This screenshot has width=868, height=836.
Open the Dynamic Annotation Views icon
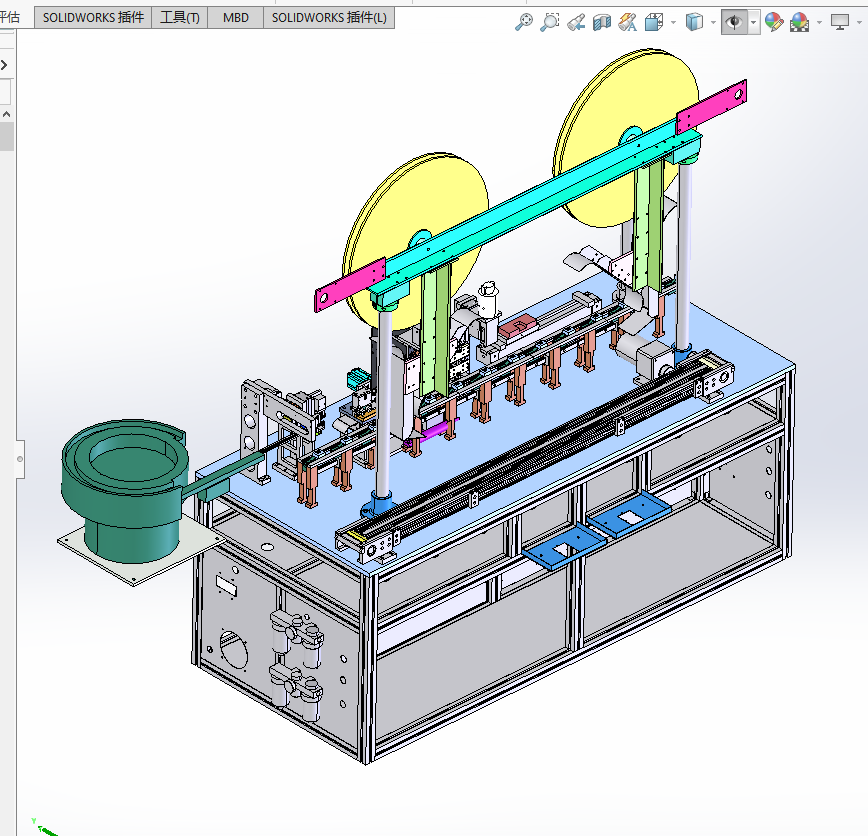pyautogui.click(x=628, y=22)
